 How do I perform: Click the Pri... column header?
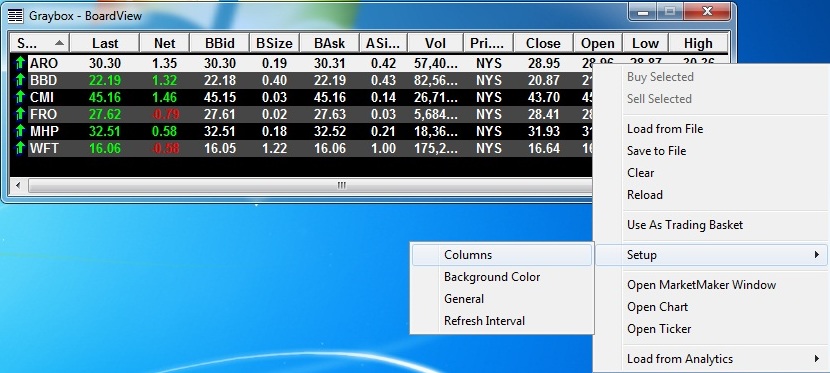click(488, 43)
